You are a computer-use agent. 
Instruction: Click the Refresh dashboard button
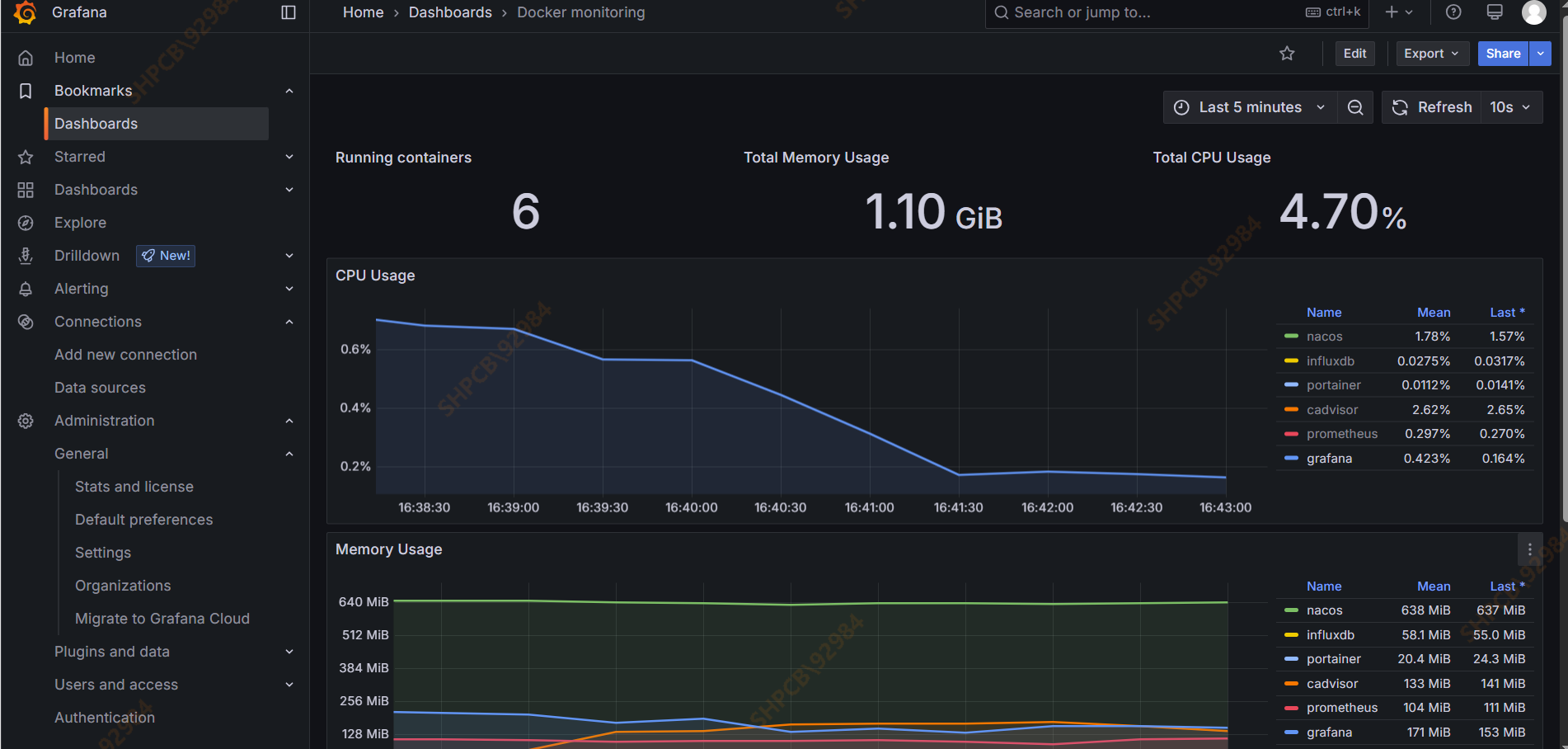click(x=1432, y=107)
